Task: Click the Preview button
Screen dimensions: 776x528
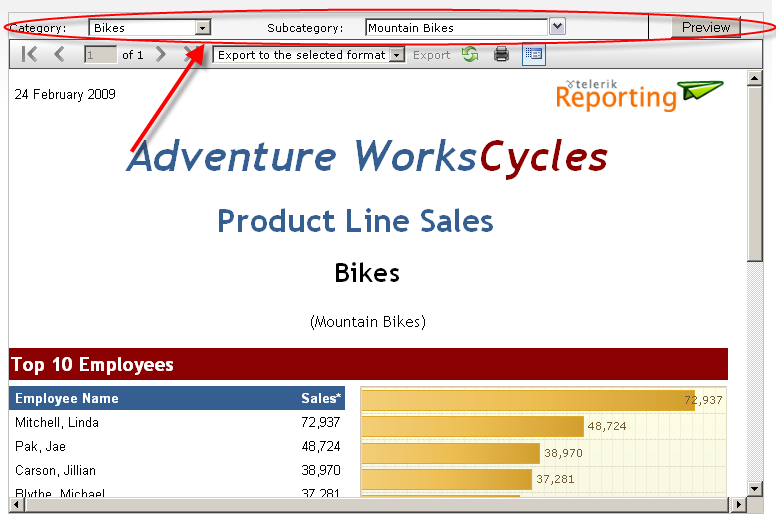Action: [706, 27]
